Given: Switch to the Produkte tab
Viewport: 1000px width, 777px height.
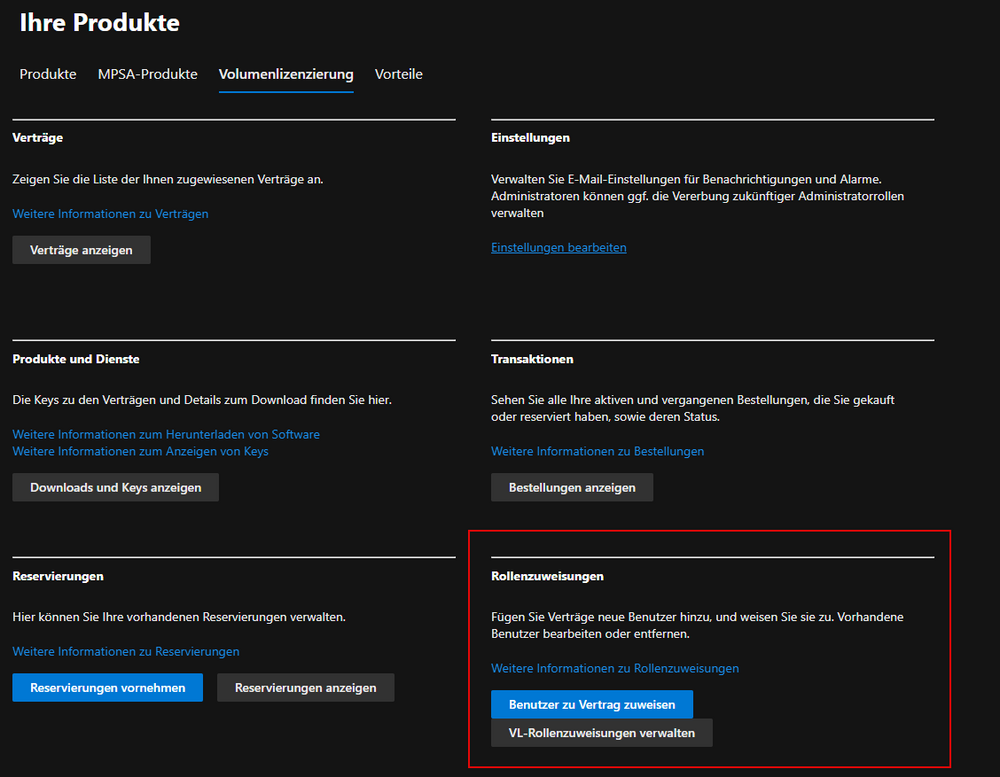Looking at the screenshot, I should click(x=48, y=74).
